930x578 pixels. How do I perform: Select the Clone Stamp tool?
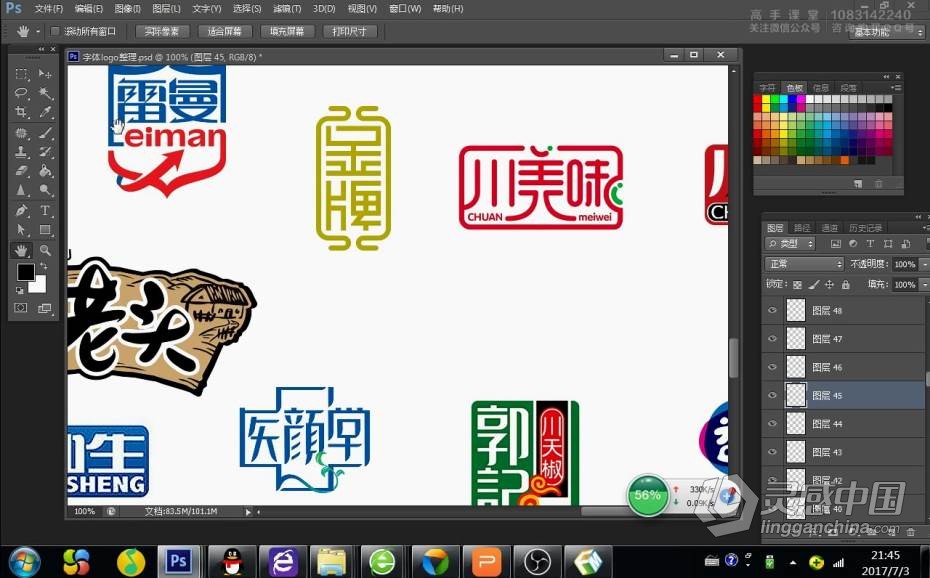tap(21, 152)
